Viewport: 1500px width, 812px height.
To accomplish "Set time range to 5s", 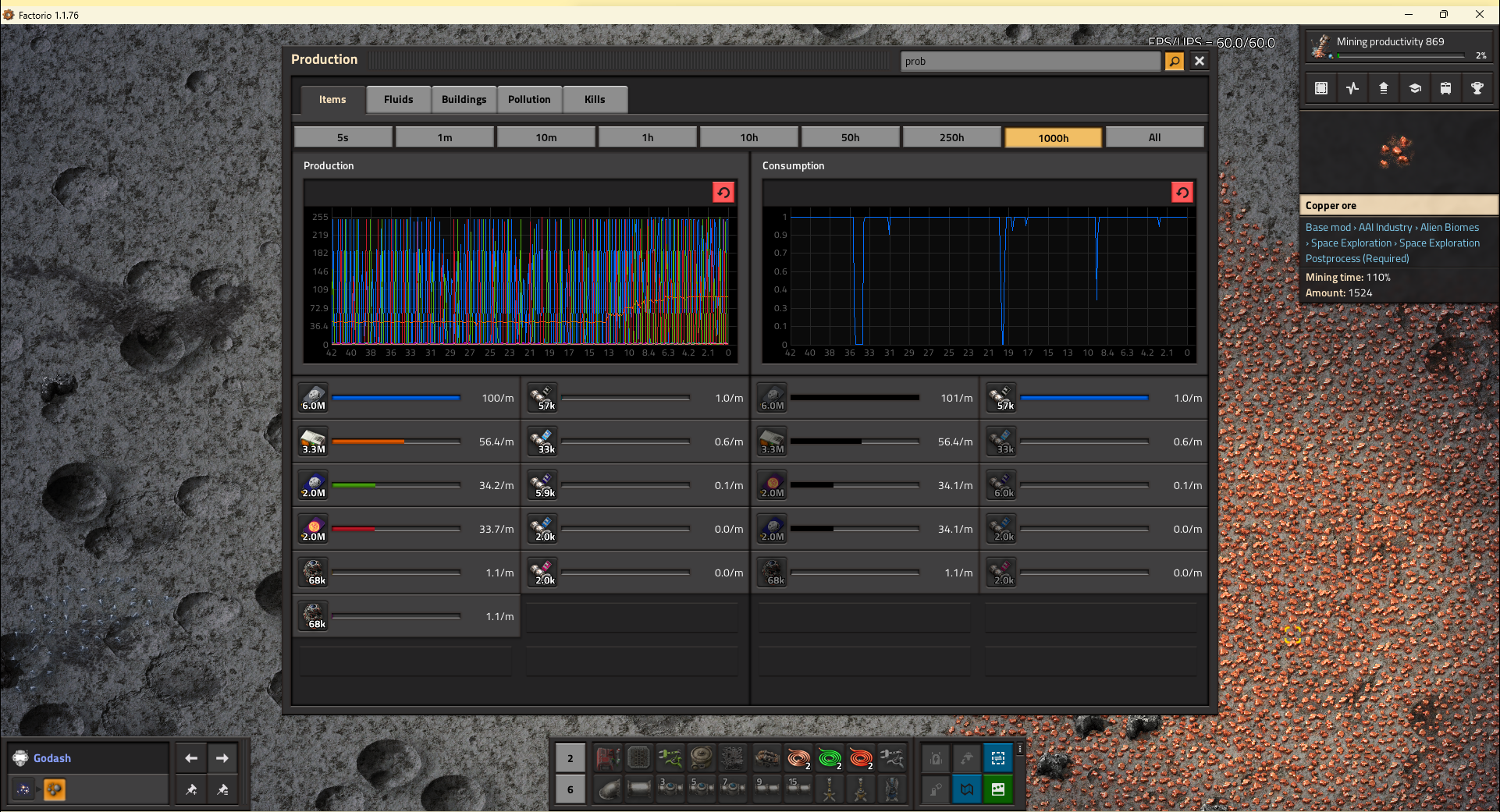I will [343, 137].
